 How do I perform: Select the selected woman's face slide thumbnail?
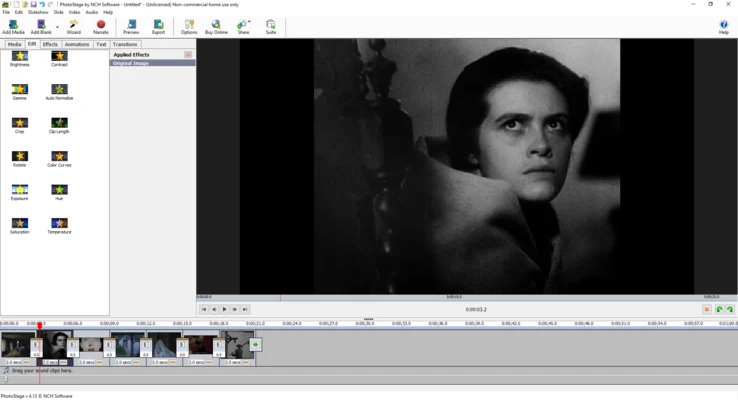tap(56, 344)
